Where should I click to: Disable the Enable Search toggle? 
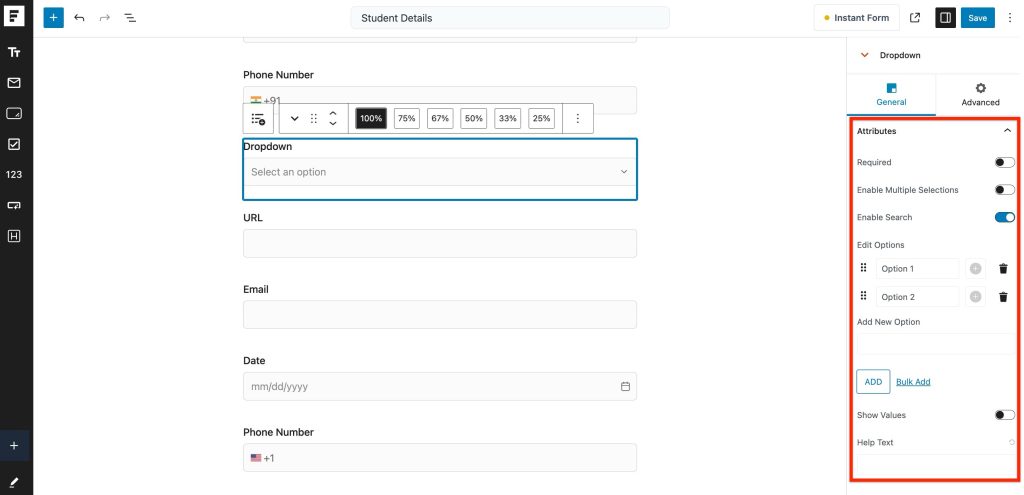tap(1004, 217)
